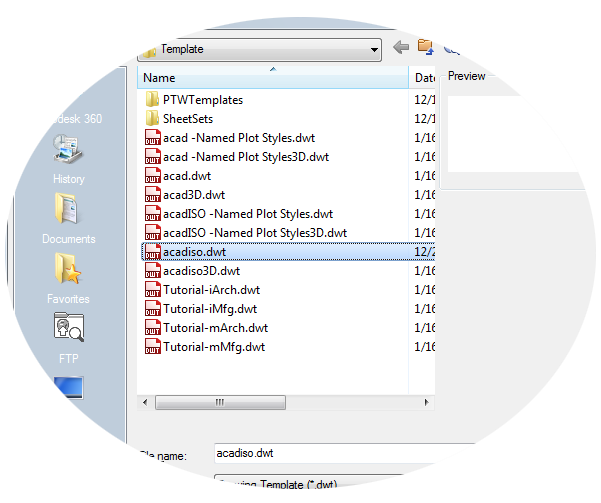Click the DWT icon beside Tutorial-iMfg.dwt
The height and width of the screenshot is (503, 601).
[153, 309]
